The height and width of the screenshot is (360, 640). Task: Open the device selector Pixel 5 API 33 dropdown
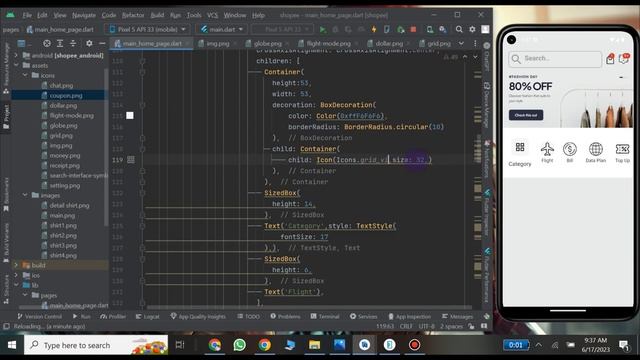pyautogui.click(x=147, y=29)
